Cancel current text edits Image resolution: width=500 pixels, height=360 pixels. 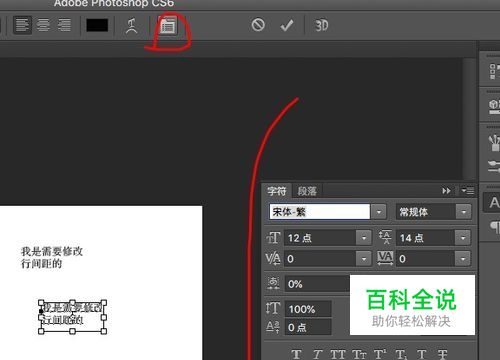click(258, 25)
